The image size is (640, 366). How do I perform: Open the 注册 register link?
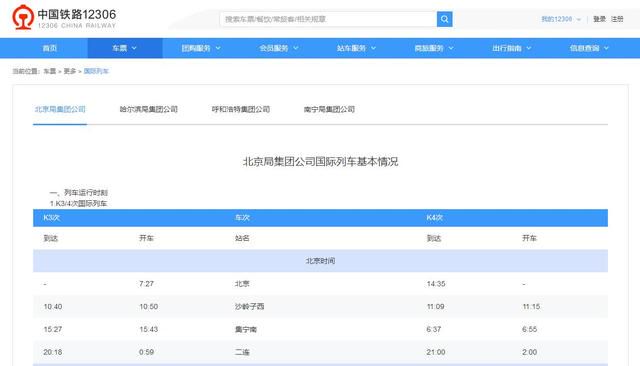617,19
